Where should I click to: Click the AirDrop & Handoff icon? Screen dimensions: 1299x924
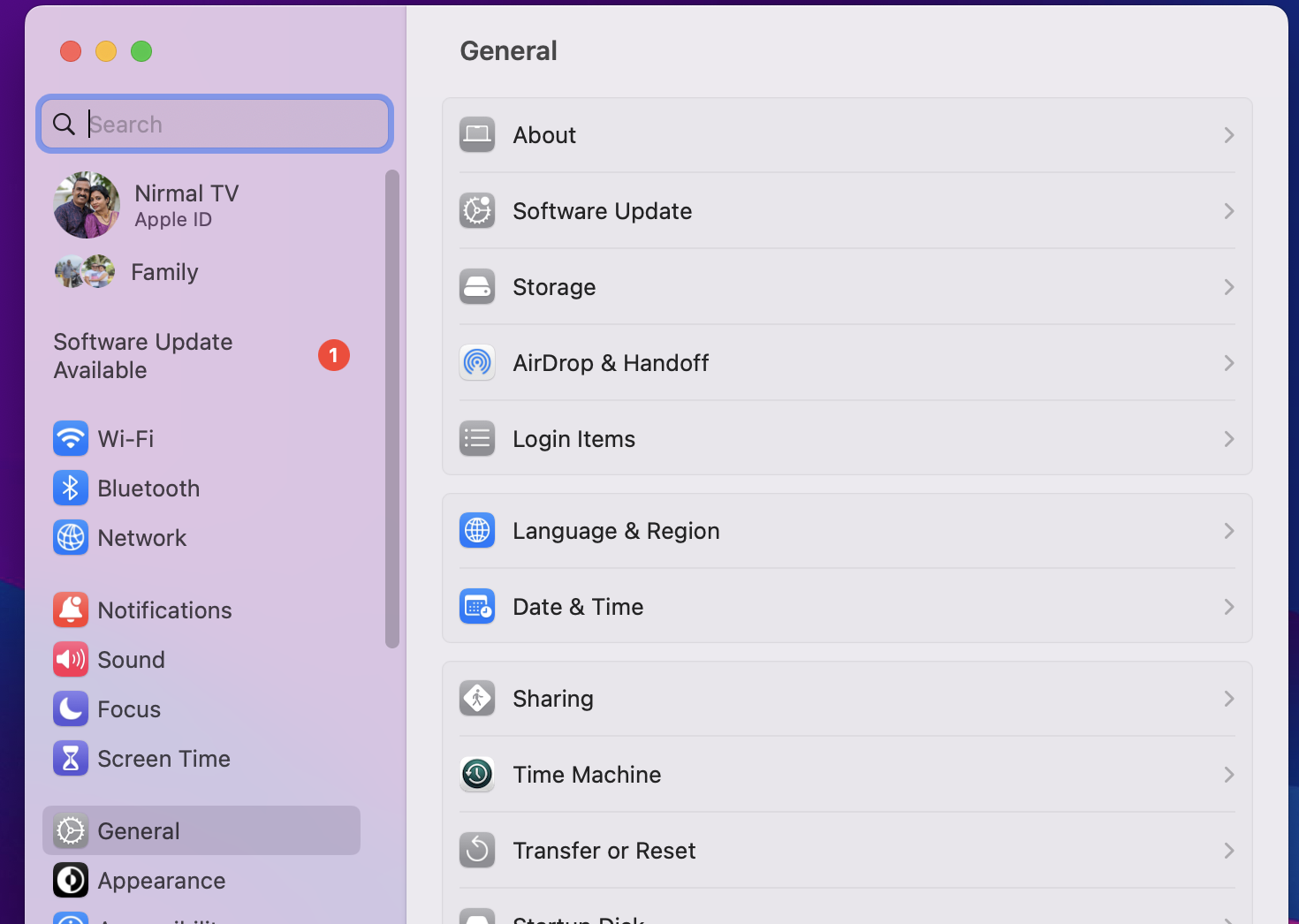tap(477, 363)
